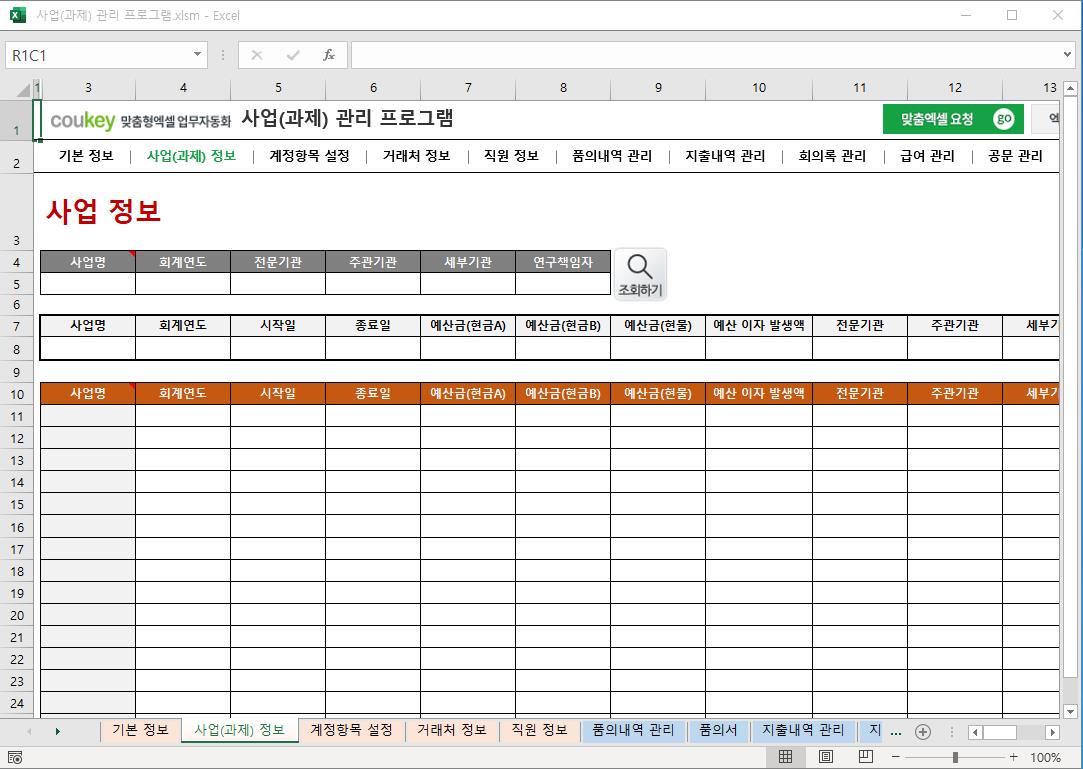Select column header 10

coord(759,88)
